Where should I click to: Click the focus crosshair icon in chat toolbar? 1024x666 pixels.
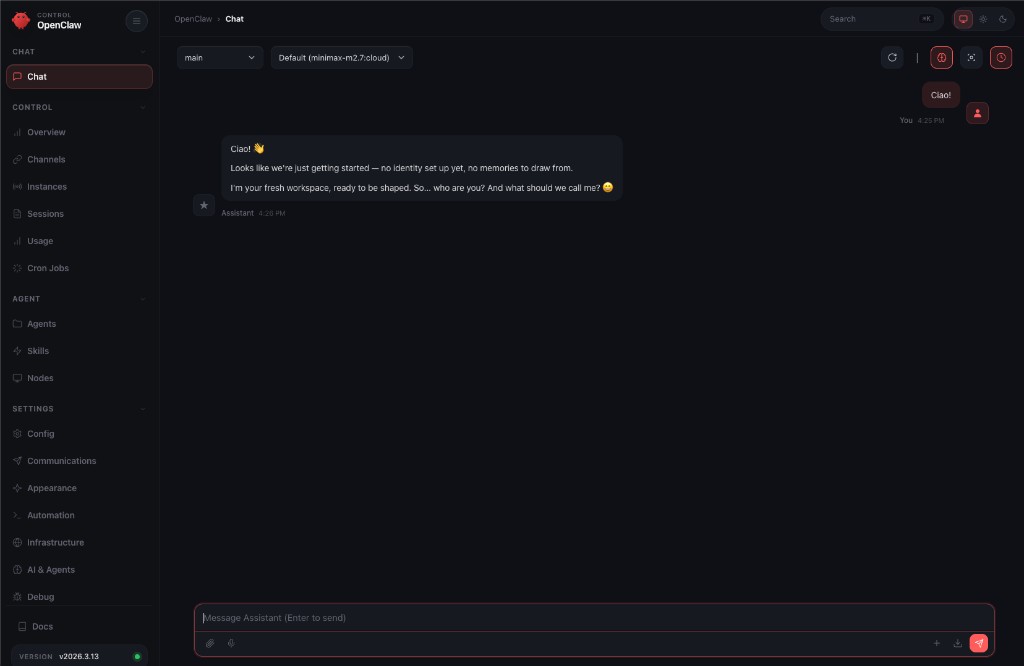click(971, 57)
